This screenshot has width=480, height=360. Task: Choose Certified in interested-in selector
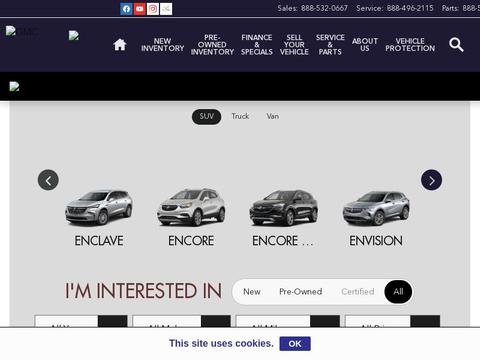pos(358,292)
